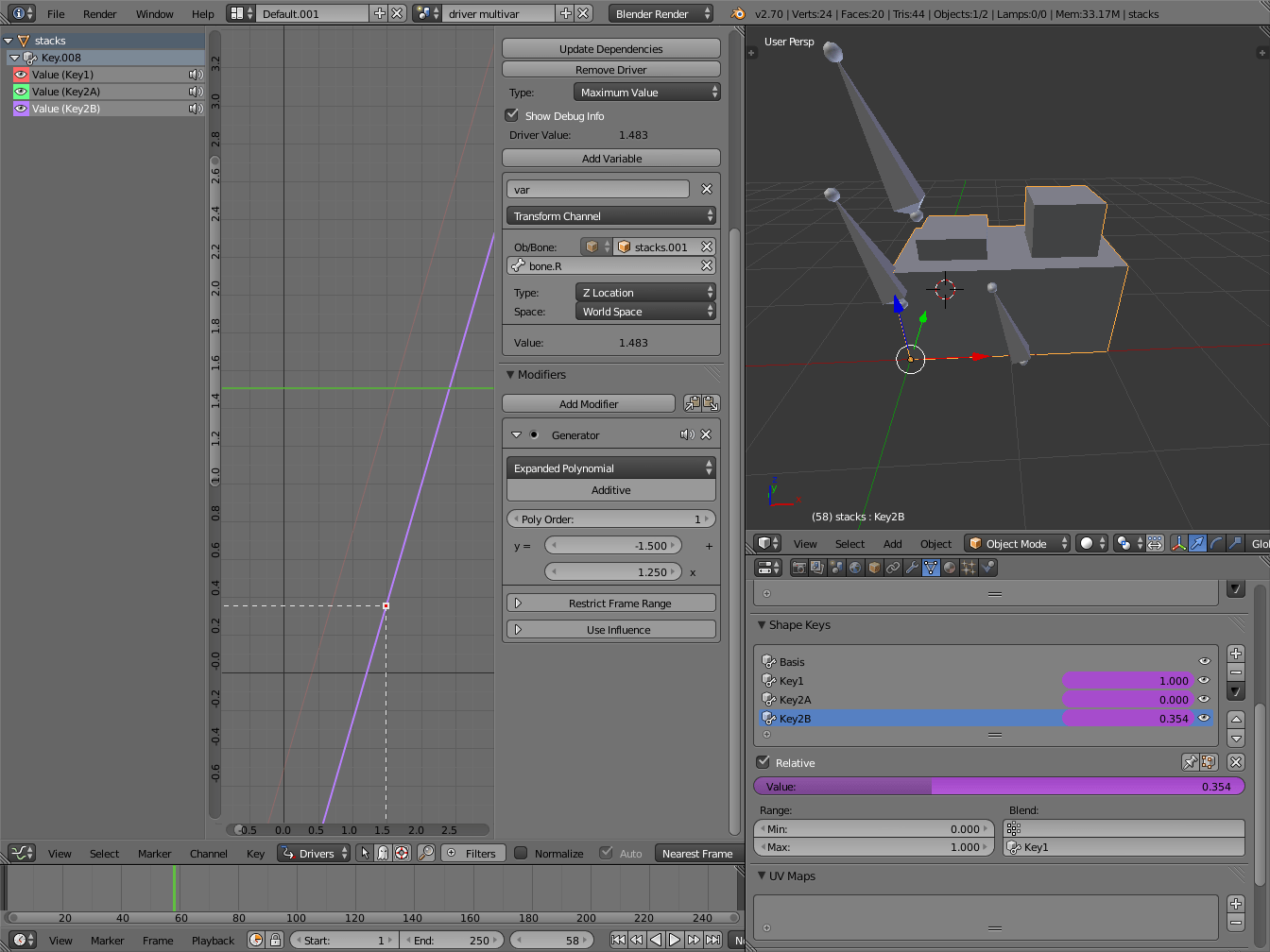Activate the zoom magnifier in Graph Editor header
This screenshot has height=952, width=1270.
(x=425, y=853)
